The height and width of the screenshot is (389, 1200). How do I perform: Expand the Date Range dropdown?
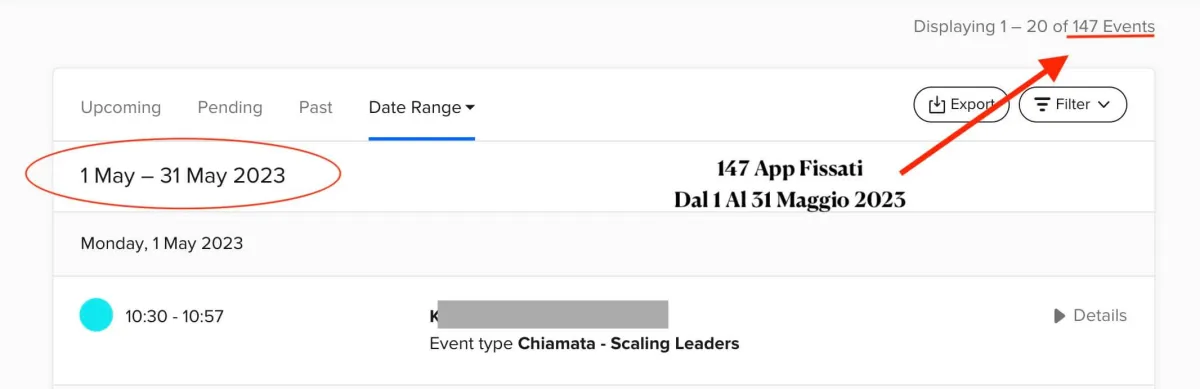pos(421,107)
